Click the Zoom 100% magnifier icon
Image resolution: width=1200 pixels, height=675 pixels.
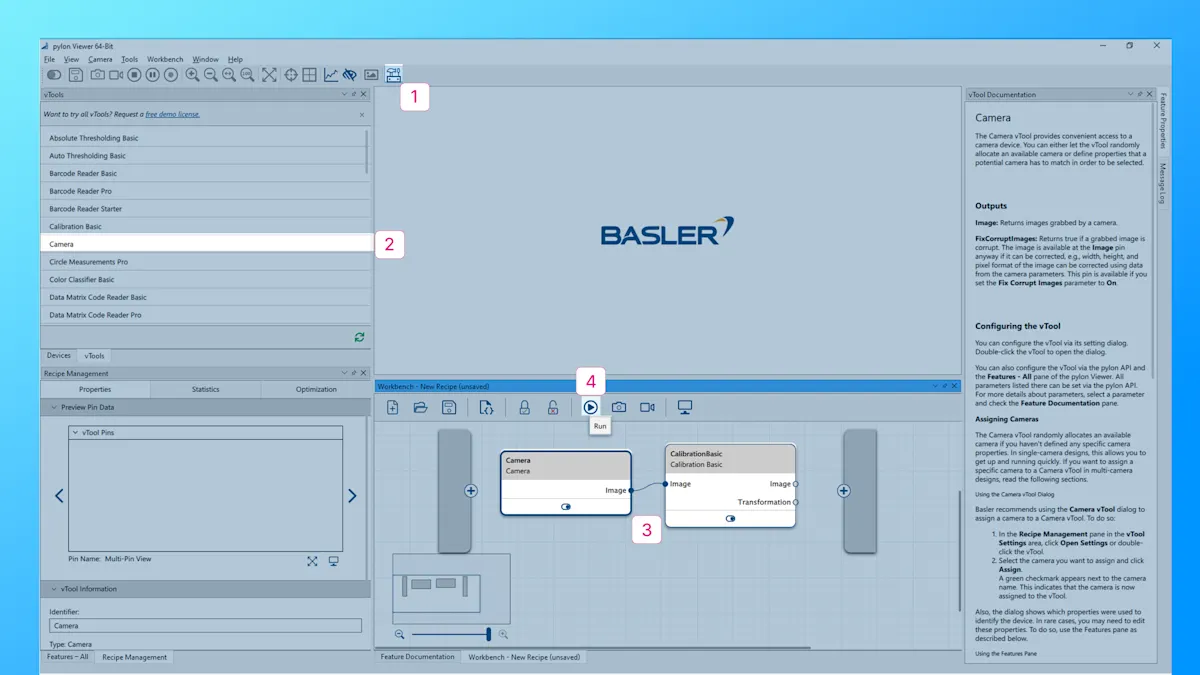pos(247,75)
